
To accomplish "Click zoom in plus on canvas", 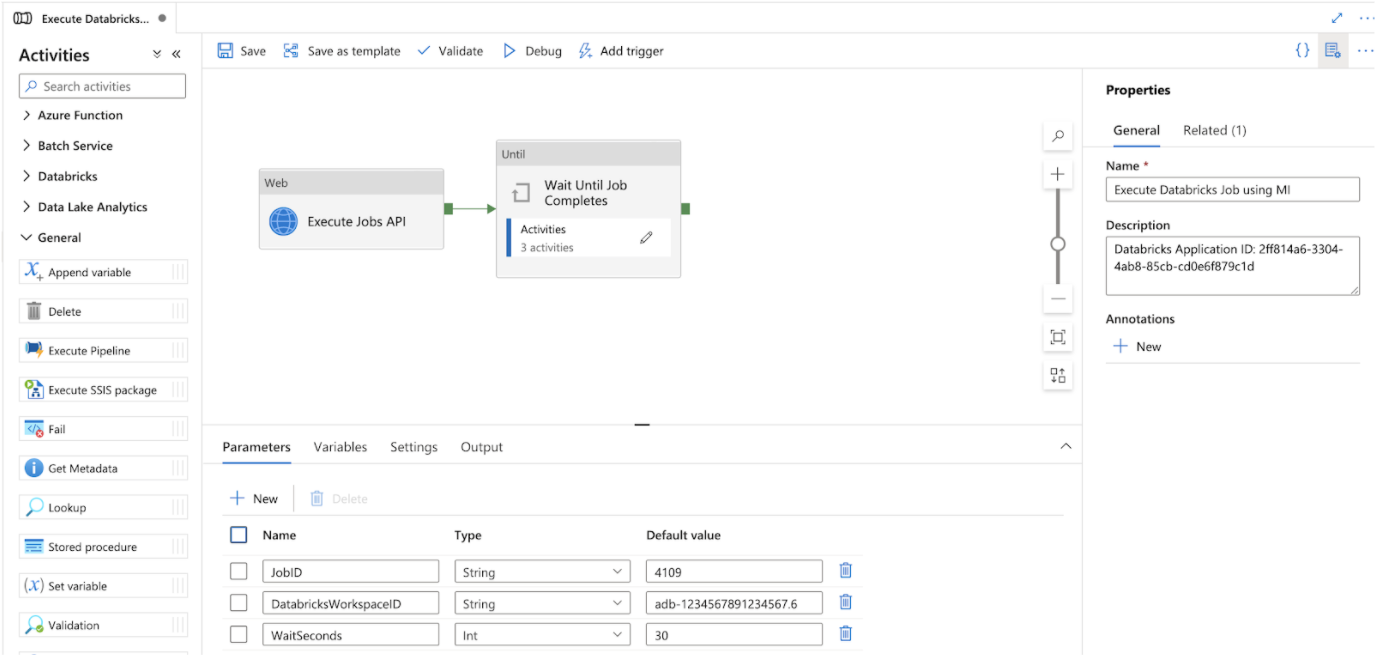I will (x=1058, y=174).
